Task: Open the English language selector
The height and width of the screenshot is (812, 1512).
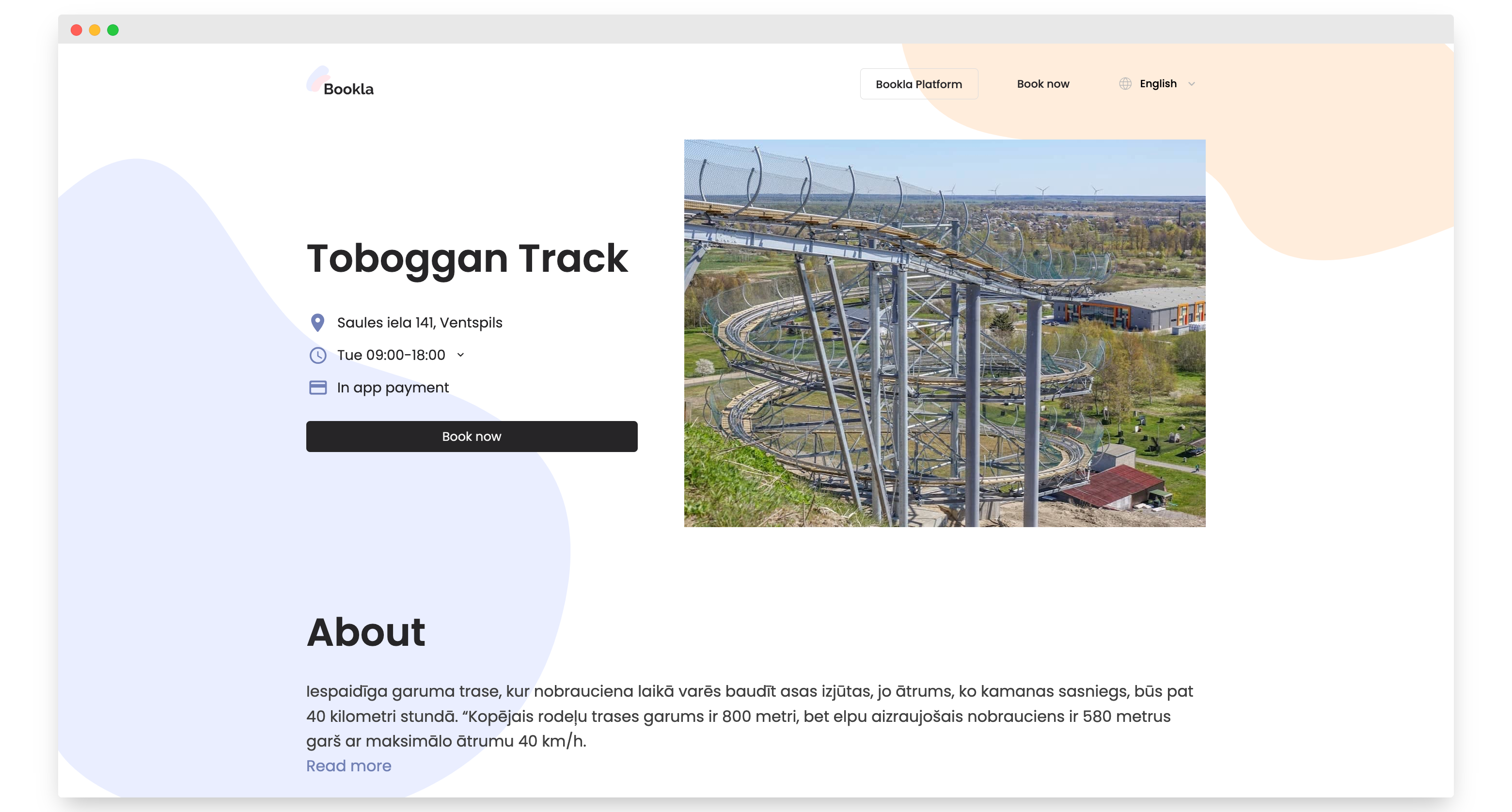Action: pyautogui.click(x=1157, y=84)
